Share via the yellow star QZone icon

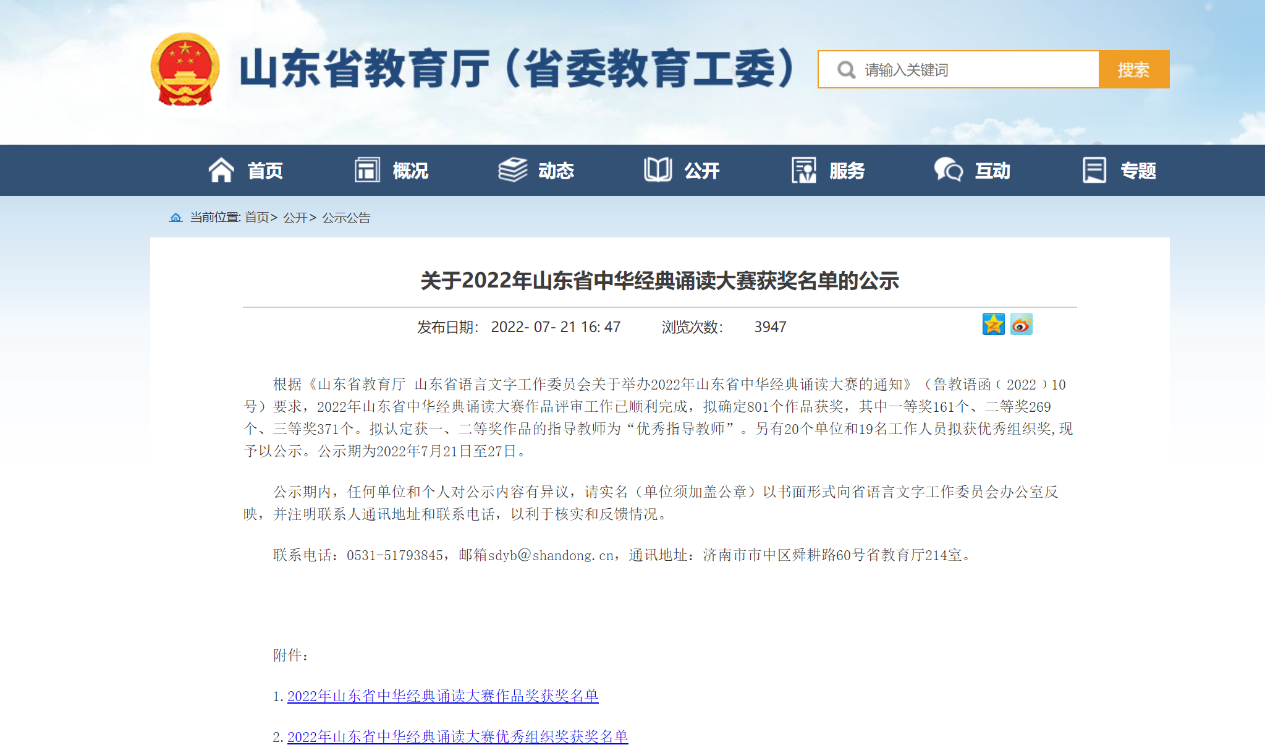point(993,324)
